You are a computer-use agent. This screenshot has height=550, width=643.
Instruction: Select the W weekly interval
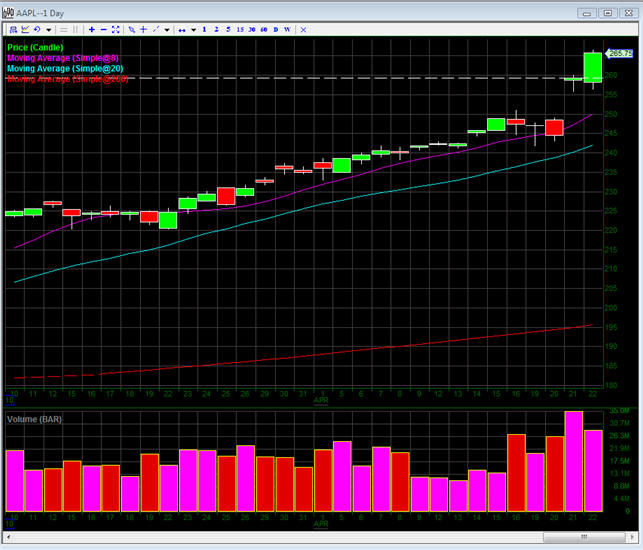[x=288, y=30]
